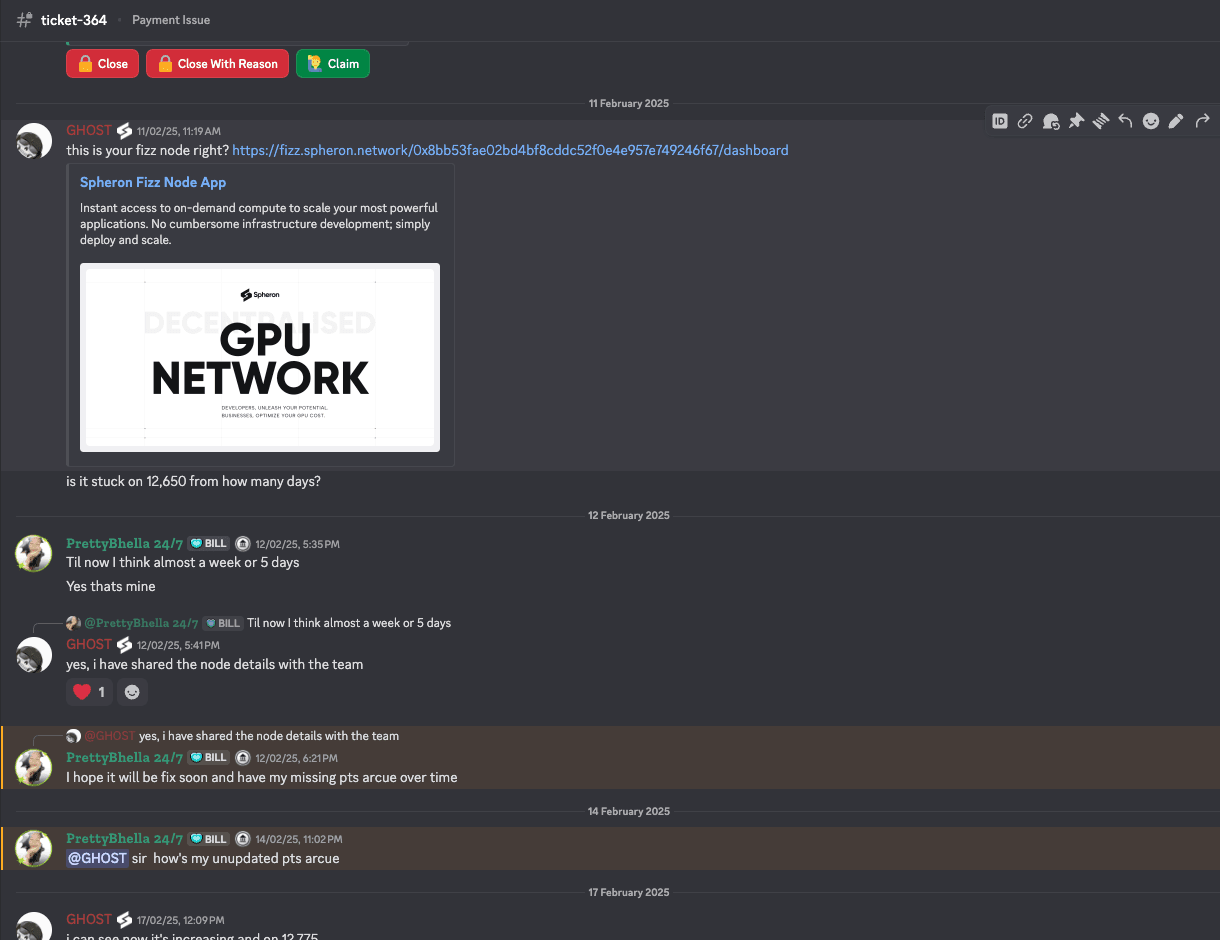Mark message unread via bubble icon
This screenshot has width=1220, height=940.
click(x=1051, y=121)
